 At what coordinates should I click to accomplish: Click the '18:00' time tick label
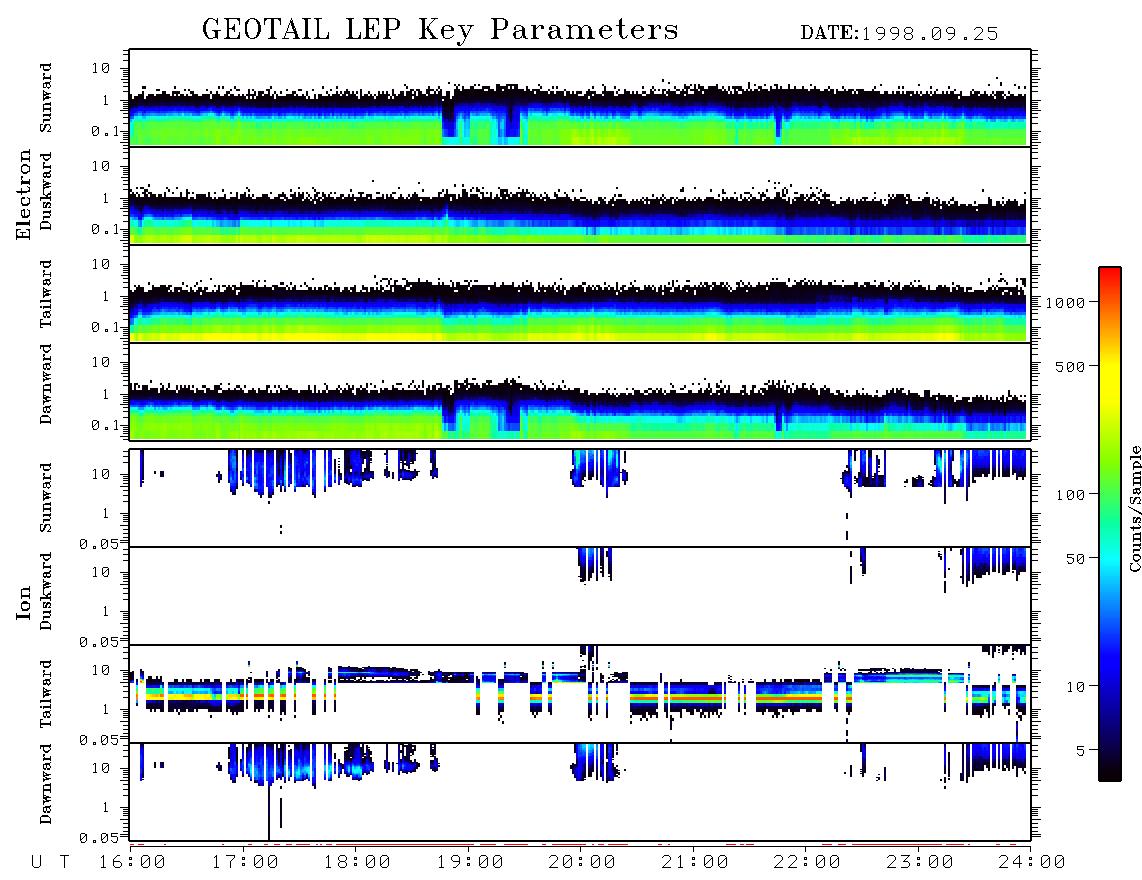pyautogui.click(x=358, y=863)
